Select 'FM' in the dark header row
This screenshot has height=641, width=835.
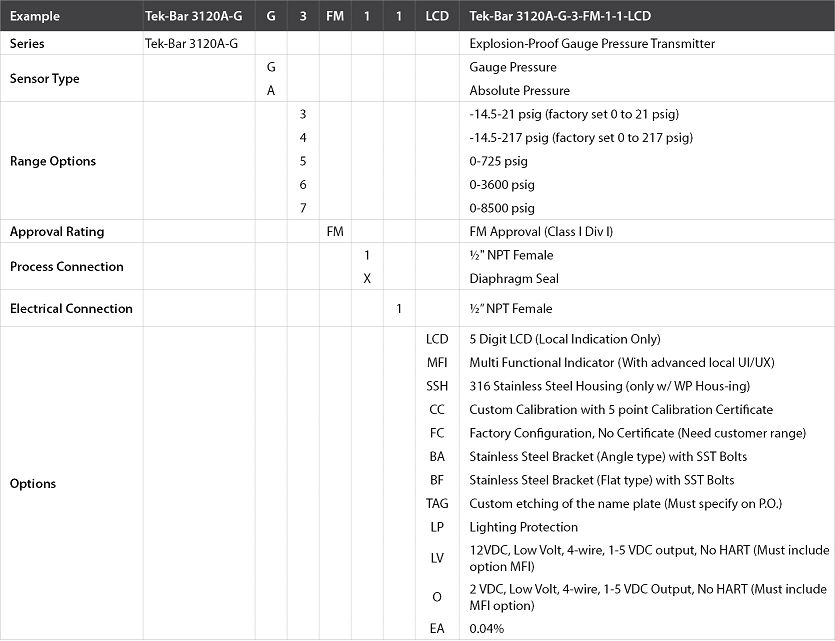coord(335,16)
